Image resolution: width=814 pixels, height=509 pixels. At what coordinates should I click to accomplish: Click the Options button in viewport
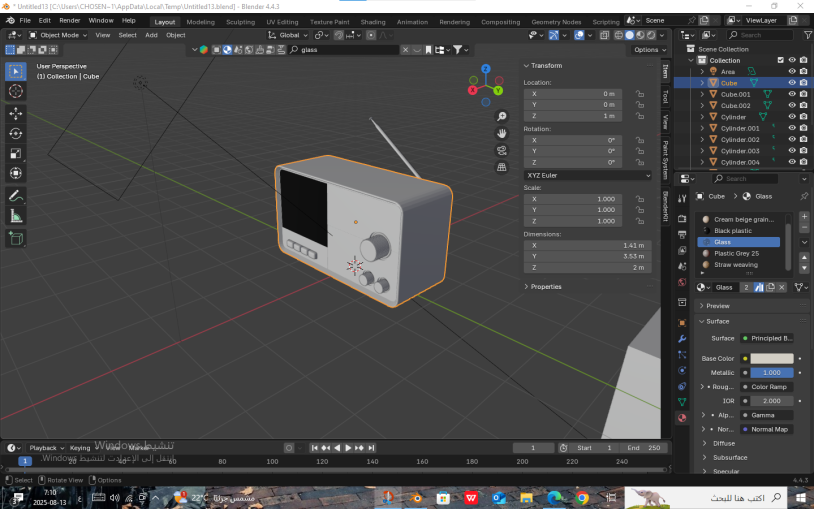tap(649, 50)
